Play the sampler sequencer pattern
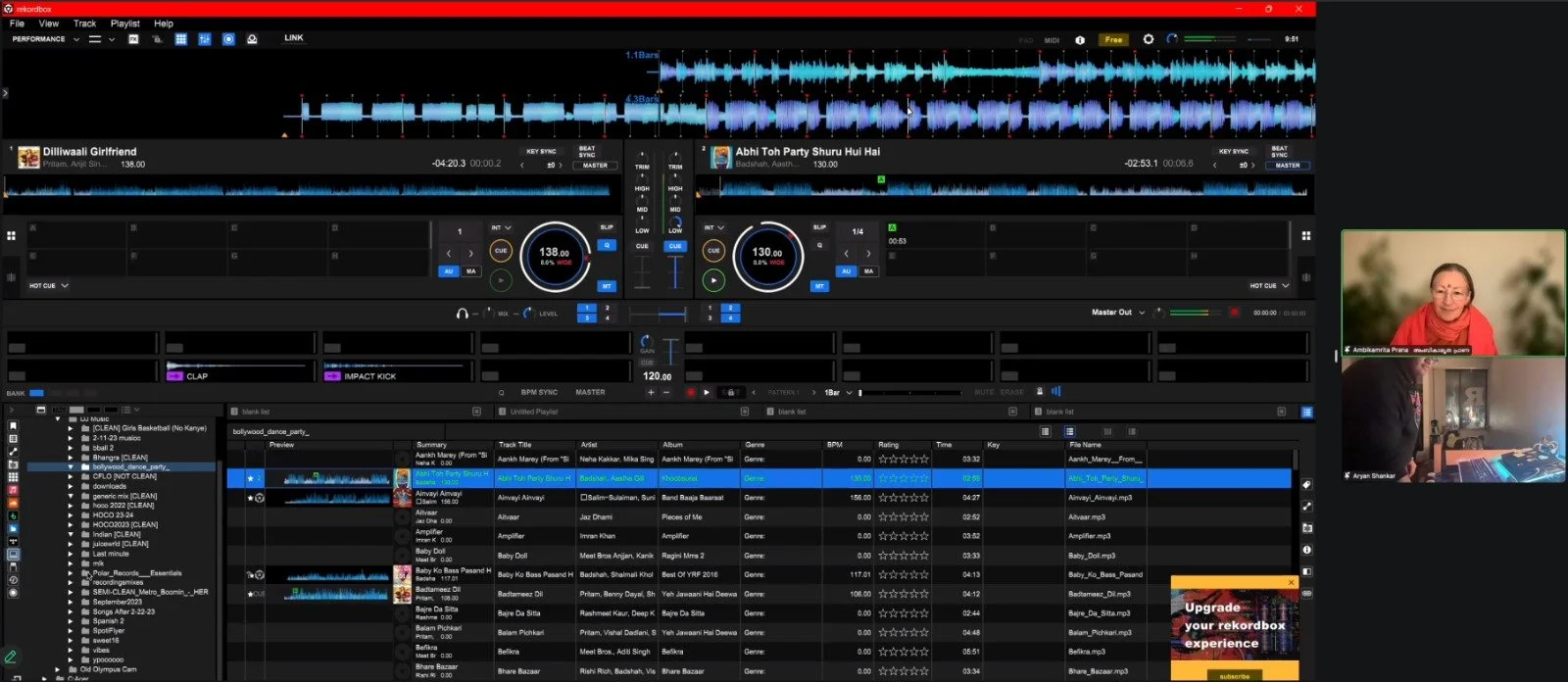Image resolution: width=1568 pixels, height=682 pixels. 707,392
